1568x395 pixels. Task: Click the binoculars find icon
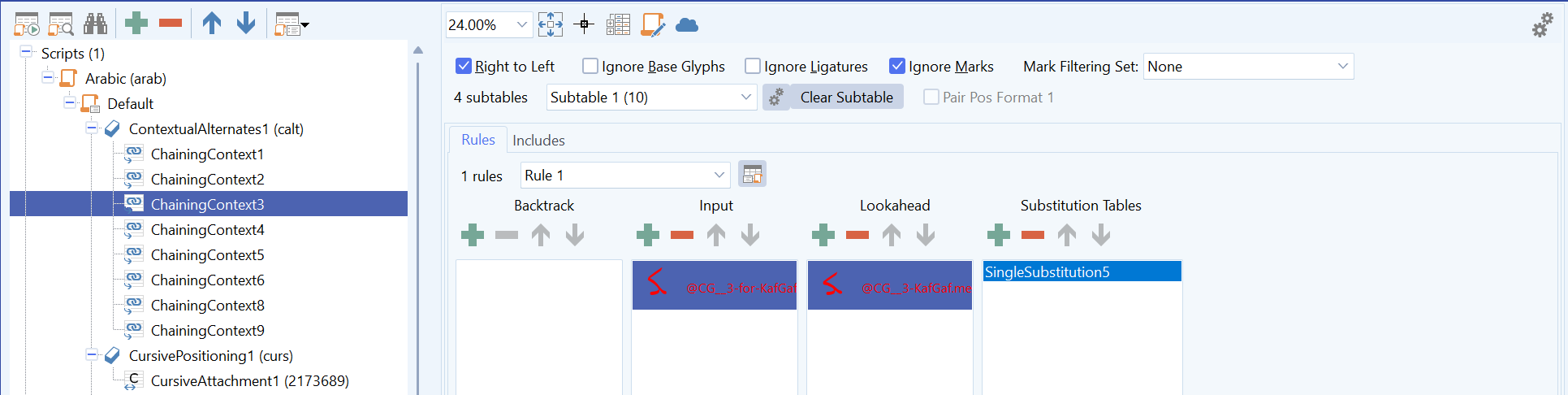click(x=95, y=24)
